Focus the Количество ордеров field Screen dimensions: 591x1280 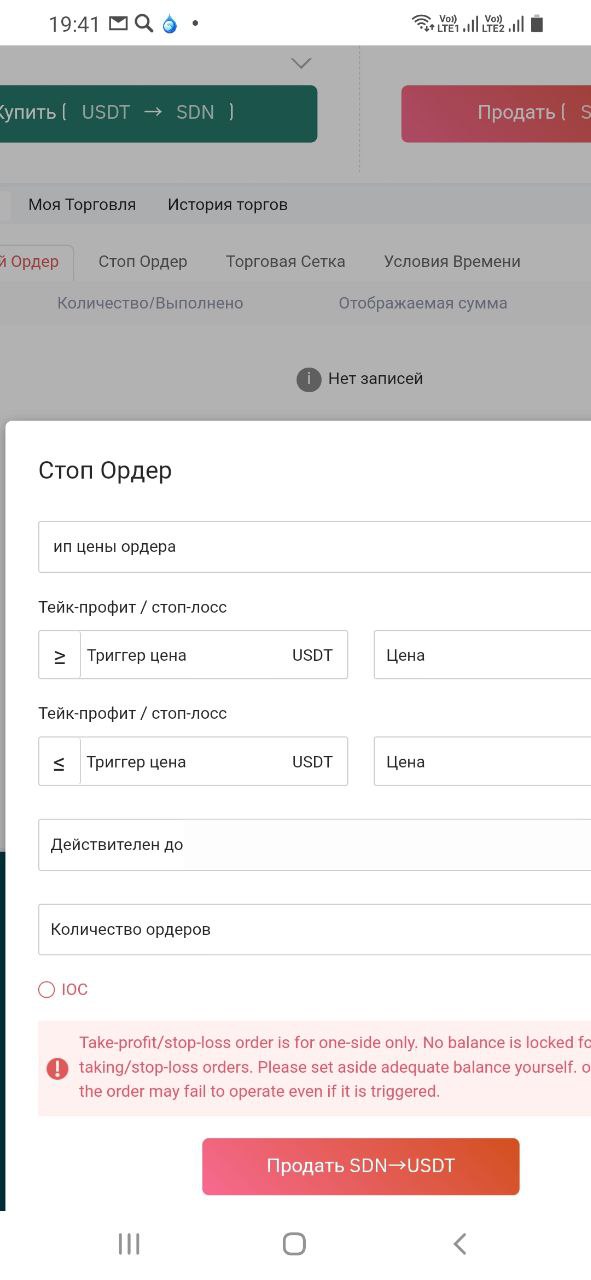click(315, 930)
